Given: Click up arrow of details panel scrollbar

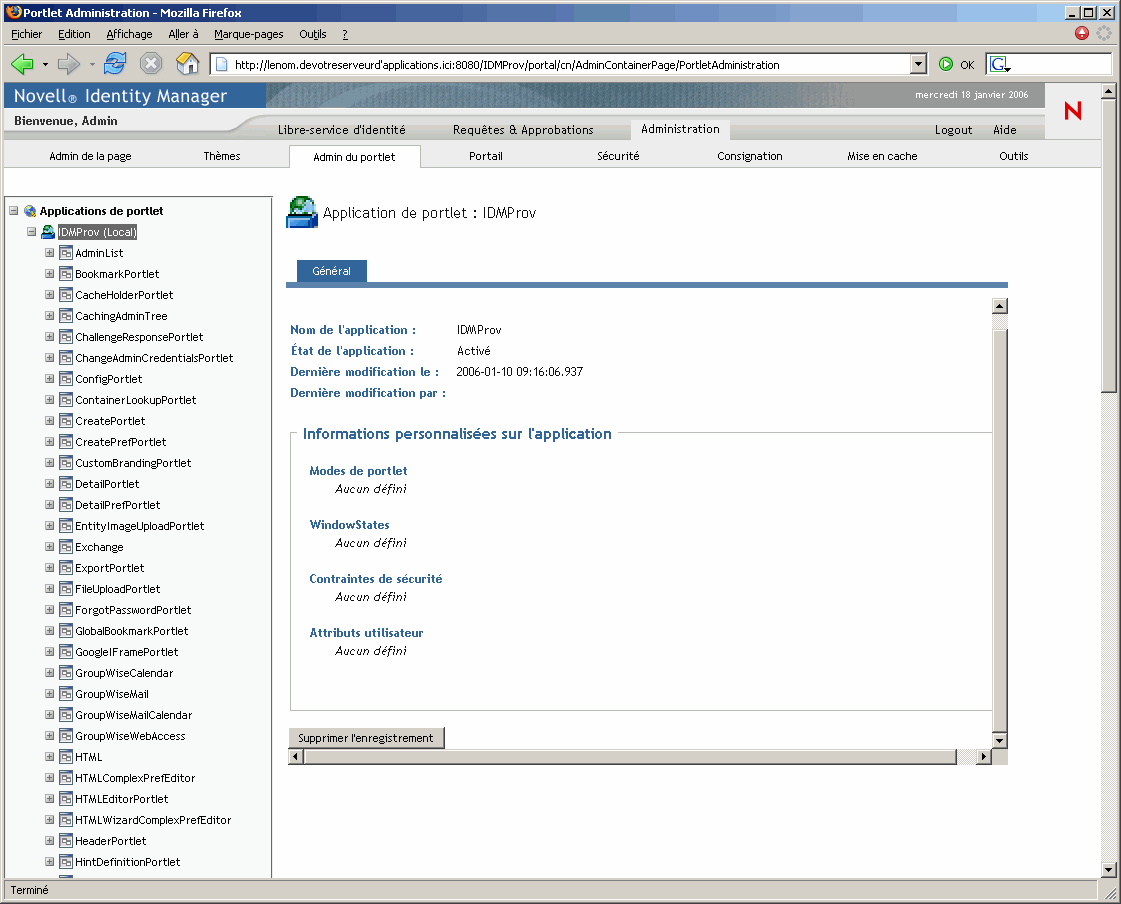Looking at the screenshot, I should click(x=999, y=306).
